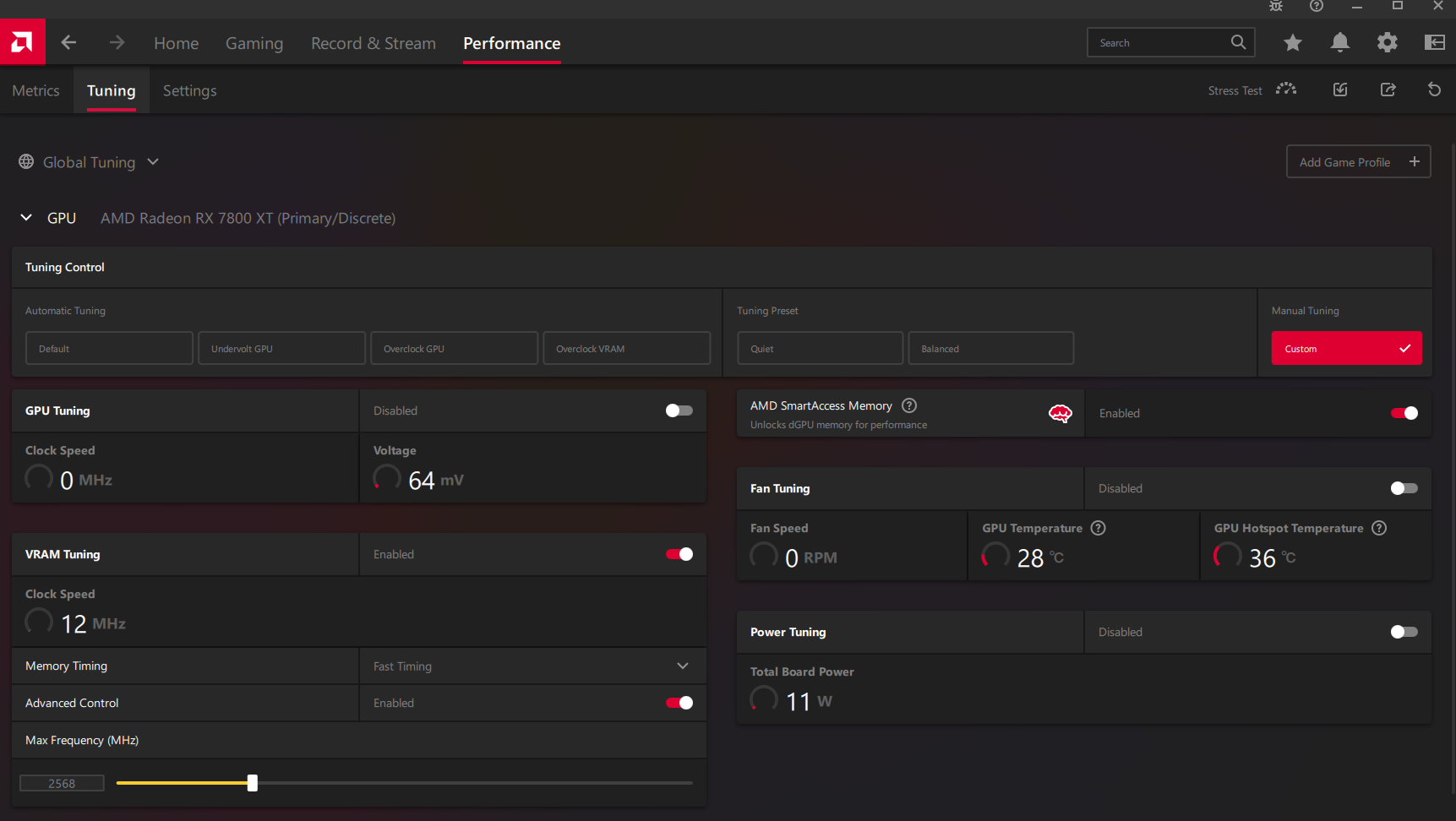Collapse the GPU section chevron
The width and height of the screenshot is (1456, 821).
[26, 217]
